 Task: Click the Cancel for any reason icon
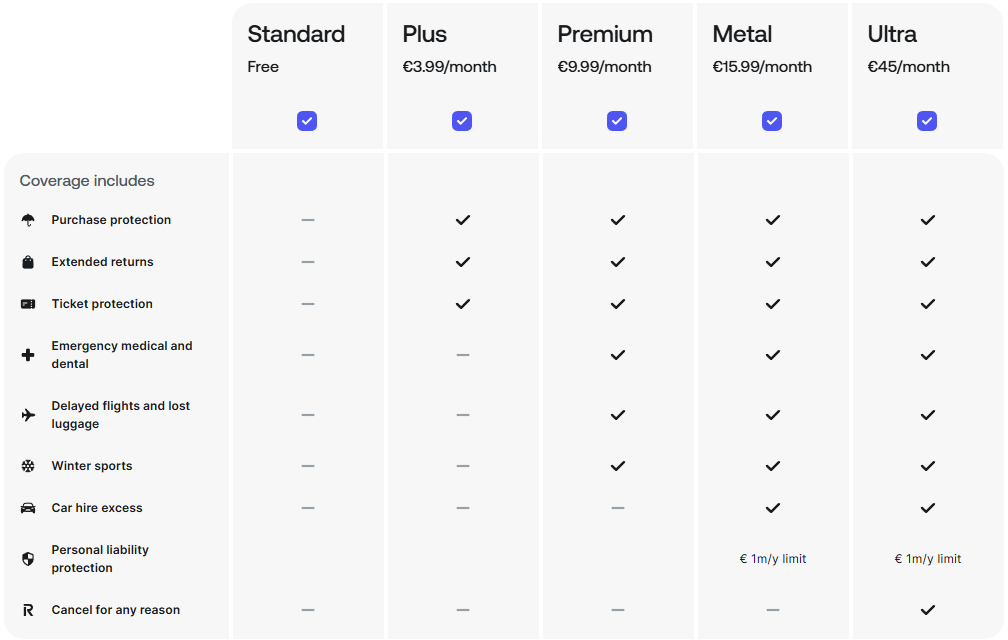[28, 610]
